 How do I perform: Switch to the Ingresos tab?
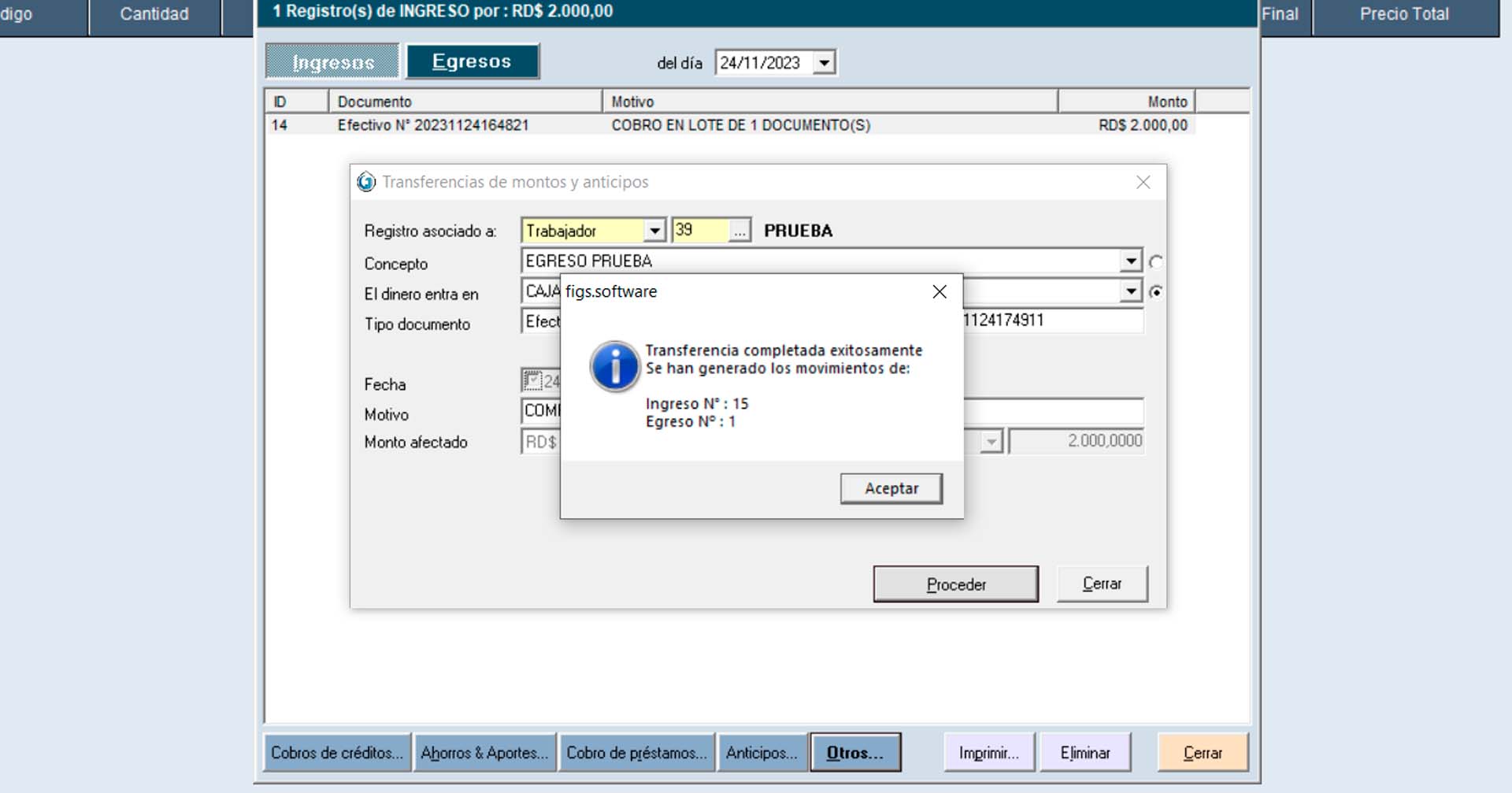[333, 61]
